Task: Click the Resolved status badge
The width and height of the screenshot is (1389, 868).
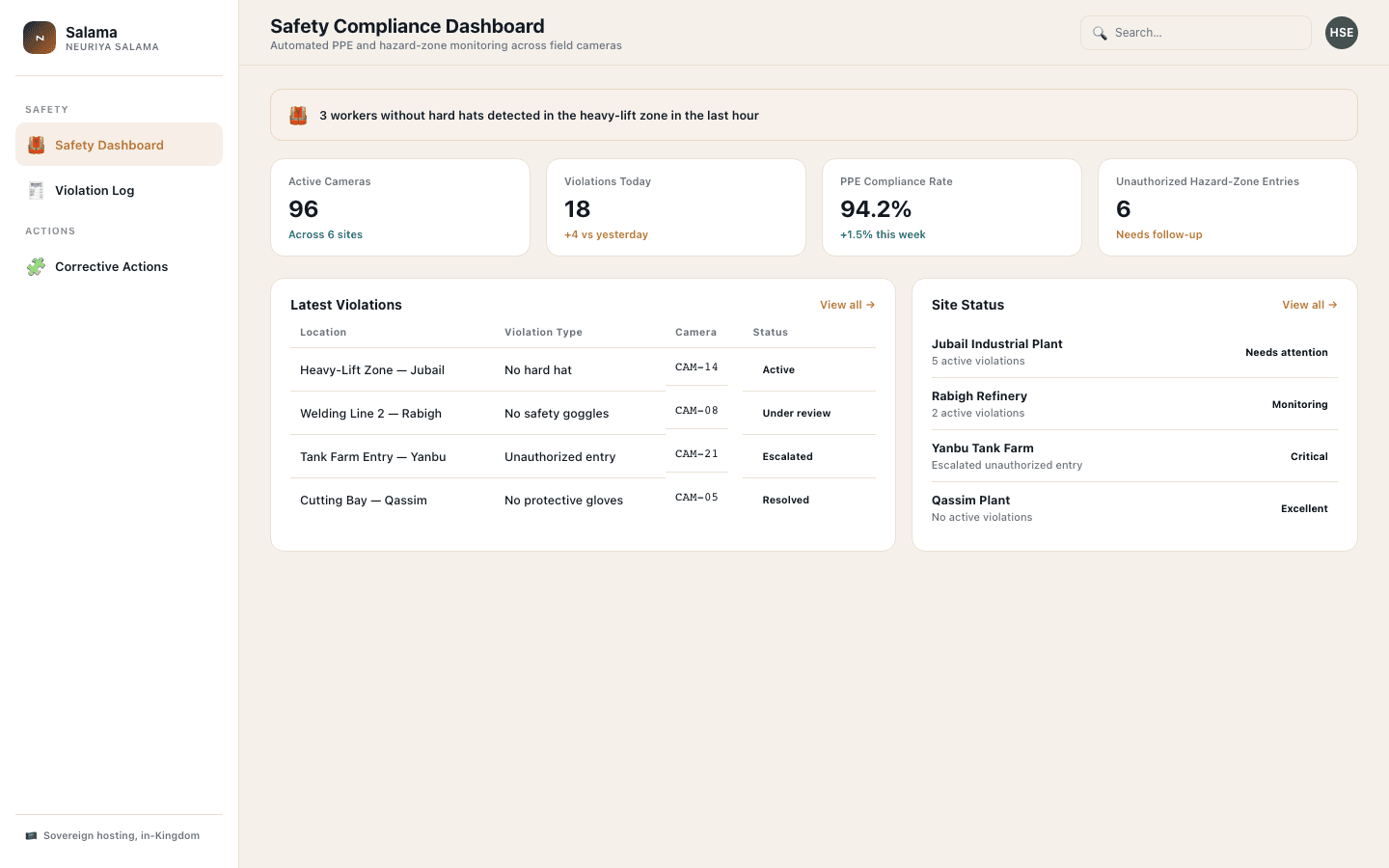Action: click(786, 500)
